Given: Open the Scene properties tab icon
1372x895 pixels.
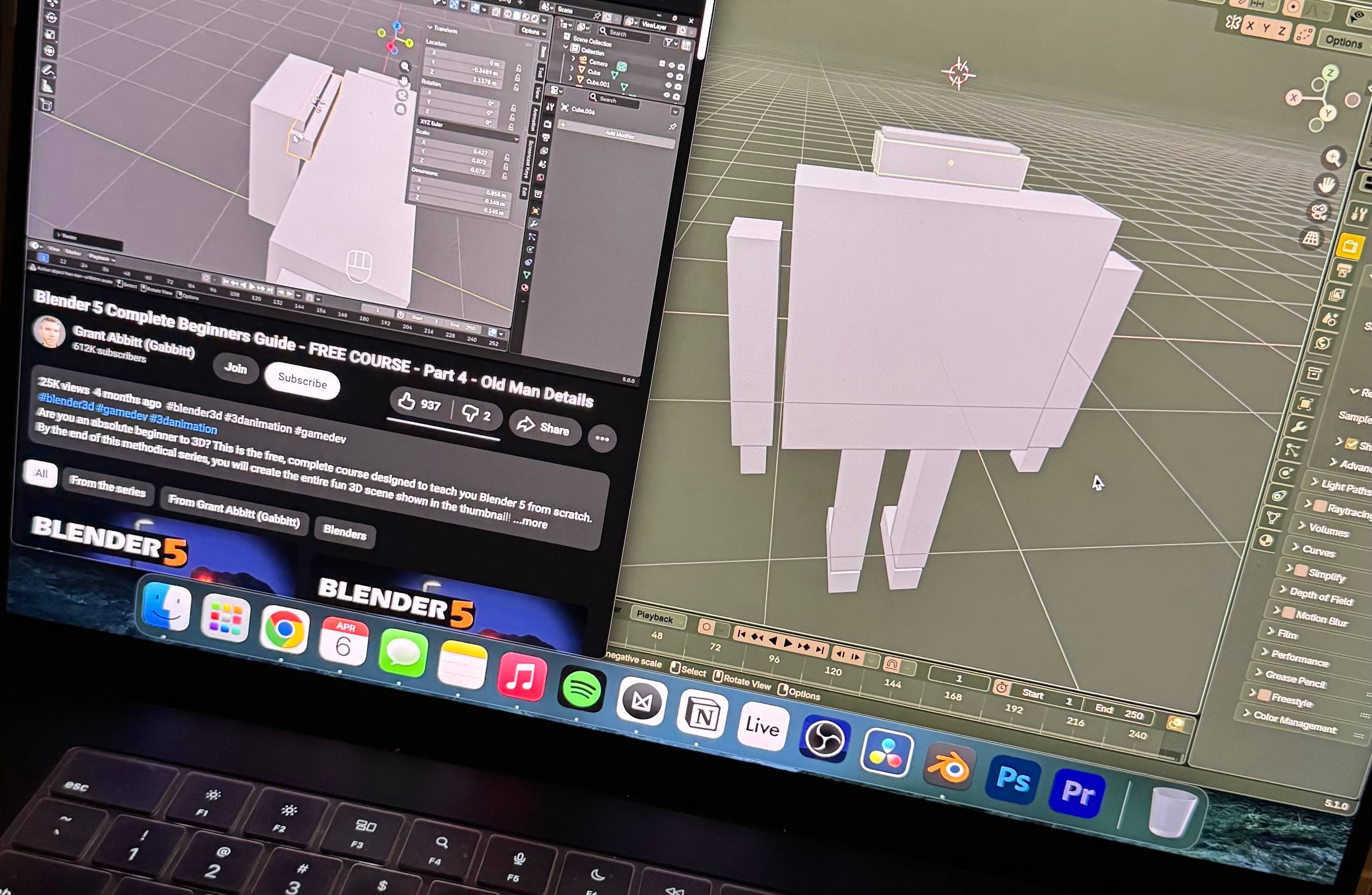Looking at the screenshot, I should 1330,318.
